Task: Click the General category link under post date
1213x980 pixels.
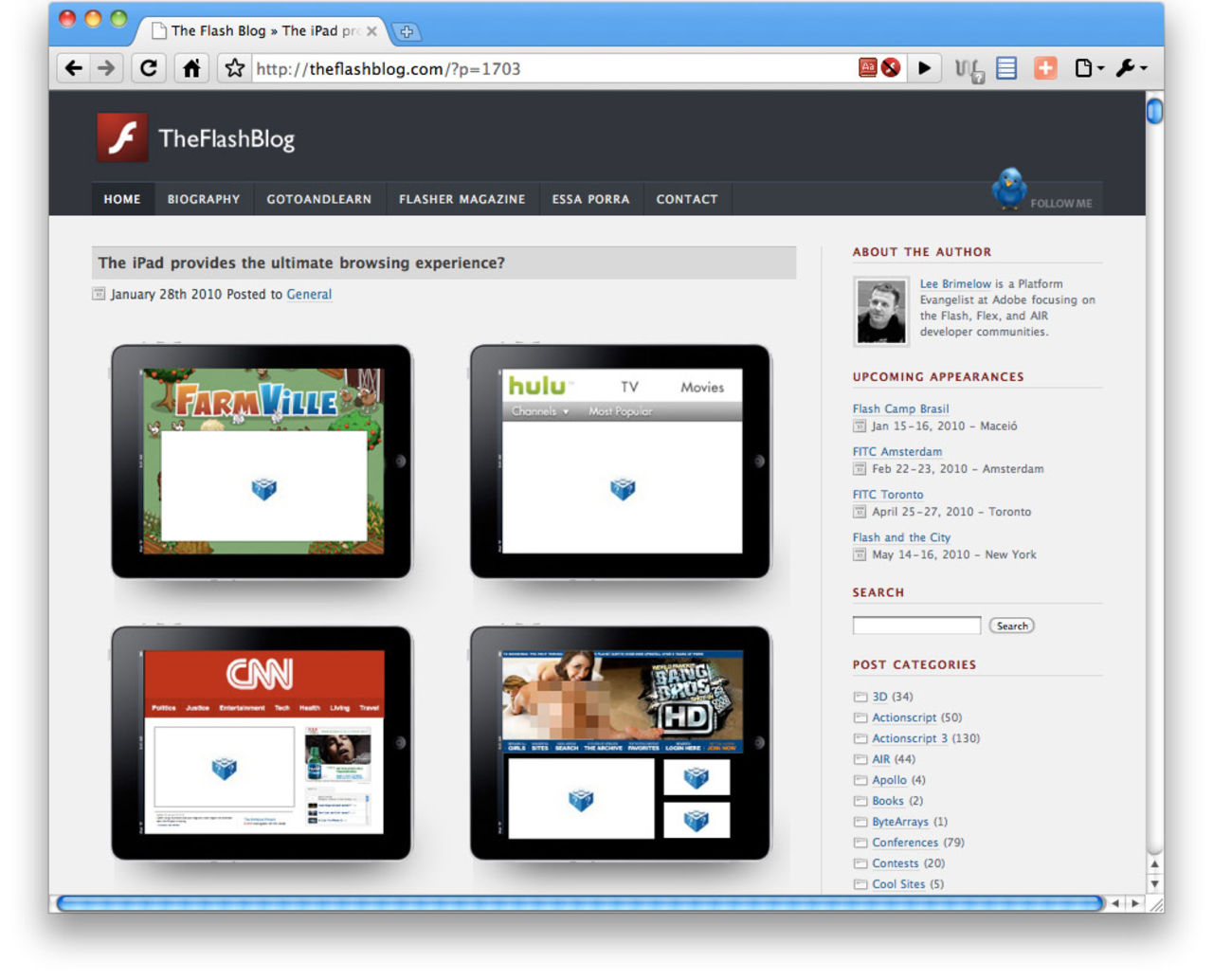Action: point(309,295)
